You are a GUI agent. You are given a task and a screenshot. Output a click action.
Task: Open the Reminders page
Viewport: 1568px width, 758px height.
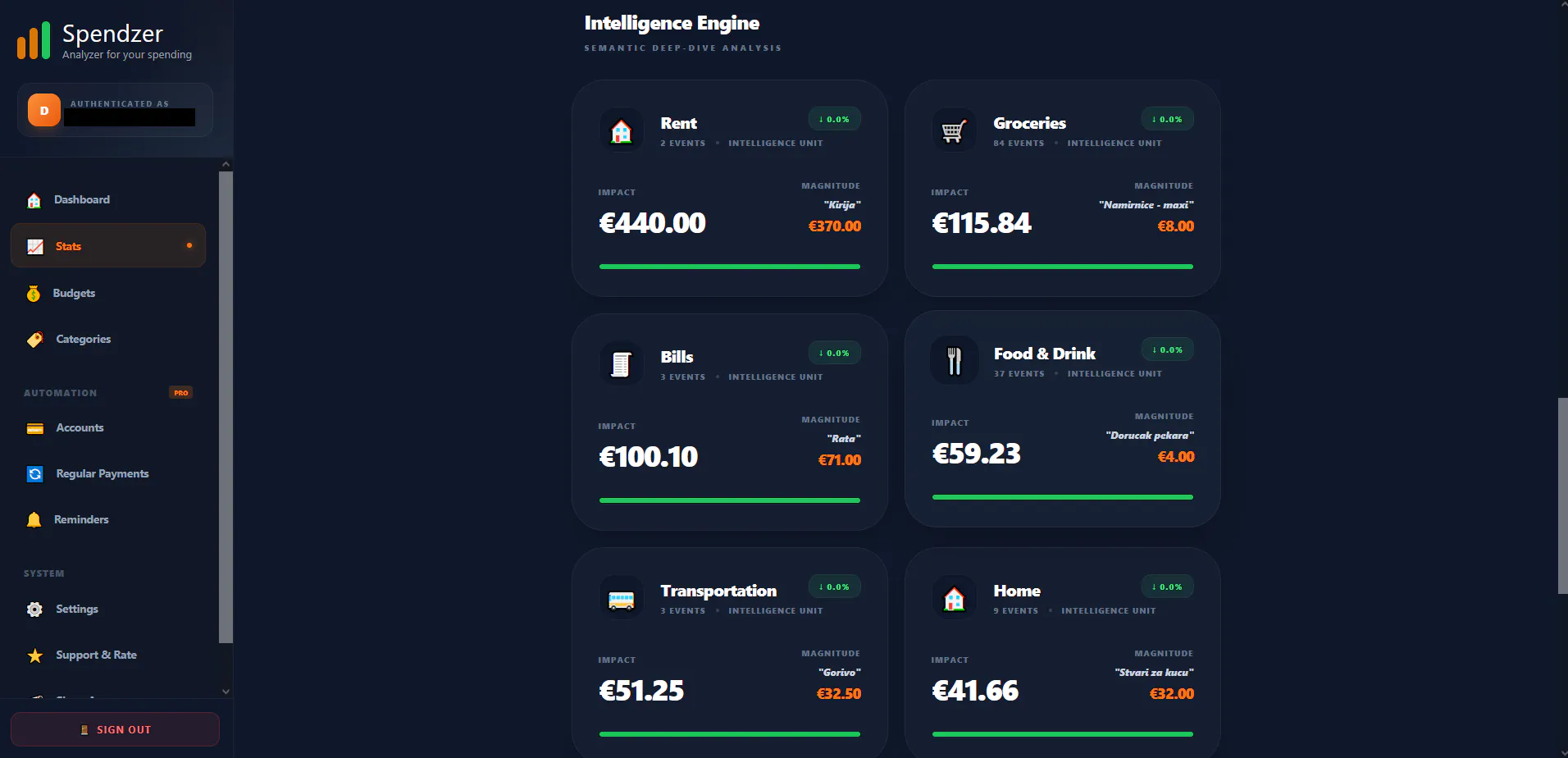pyautogui.click(x=108, y=520)
